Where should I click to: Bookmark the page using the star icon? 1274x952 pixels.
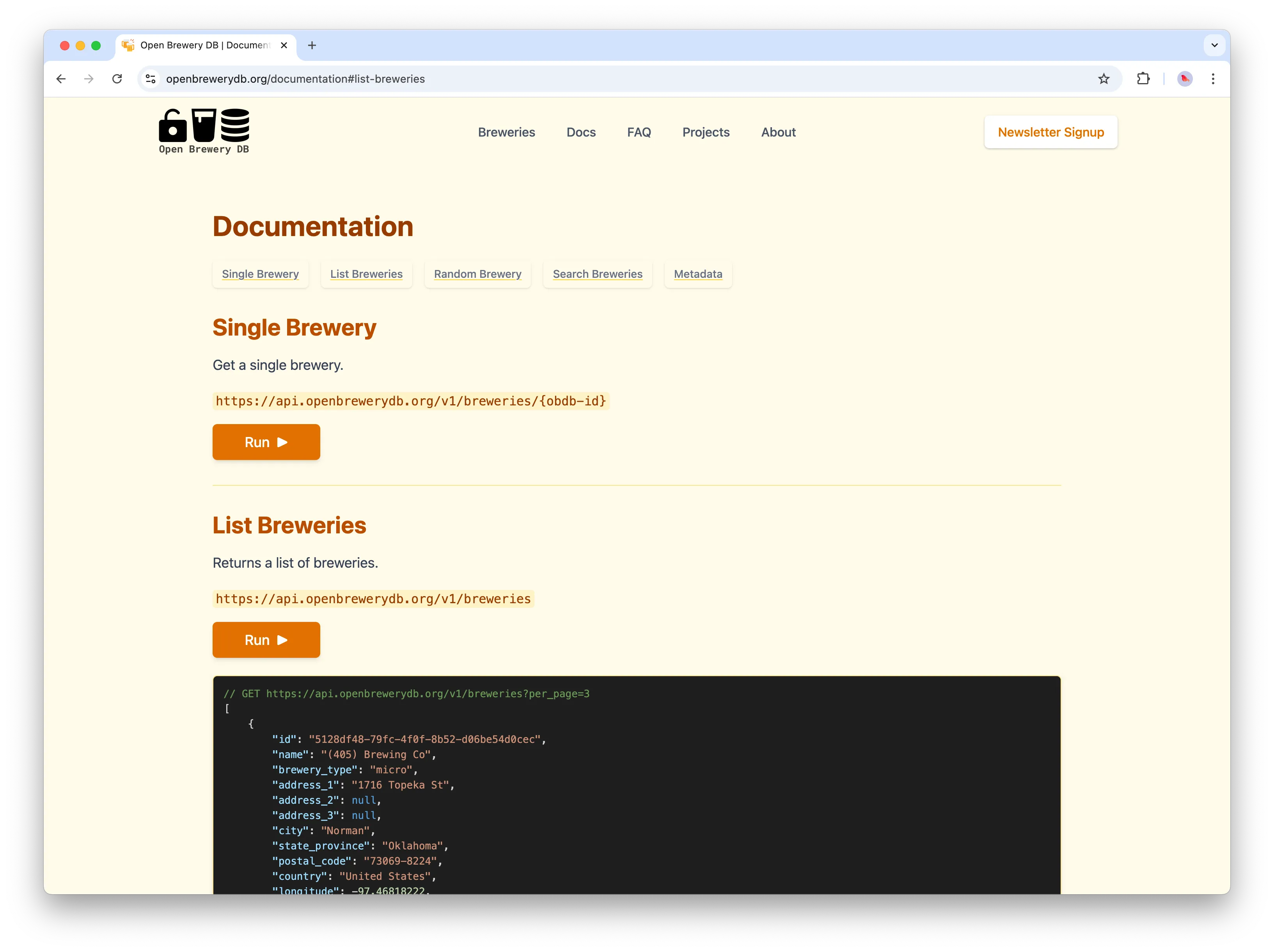1104,79
